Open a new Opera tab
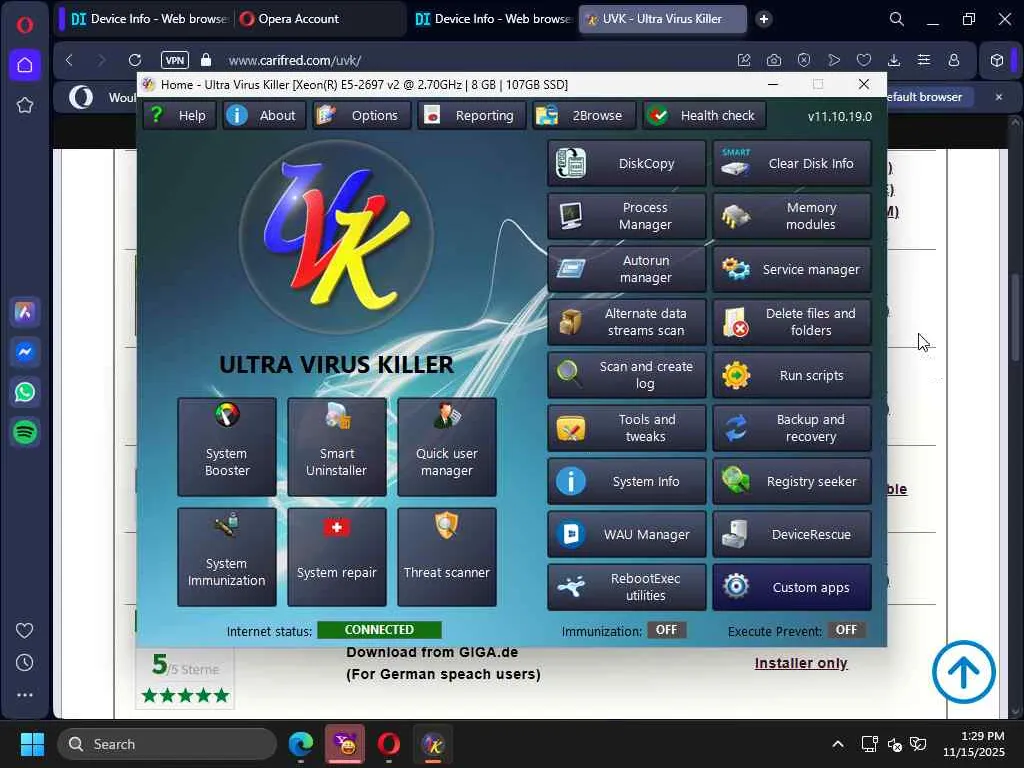 [763, 19]
